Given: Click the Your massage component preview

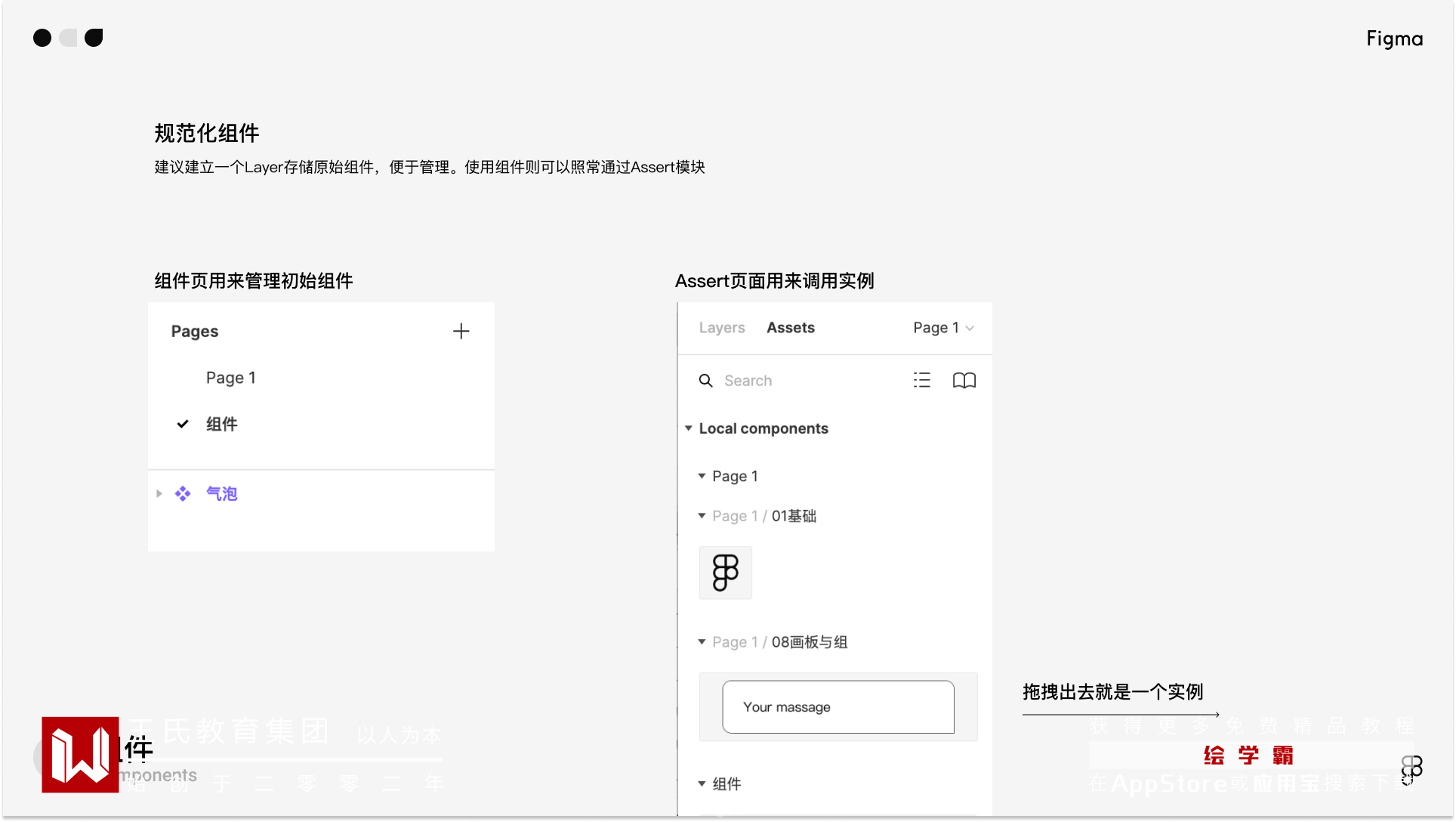Looking at the screenshot, I should click(838, 707).
